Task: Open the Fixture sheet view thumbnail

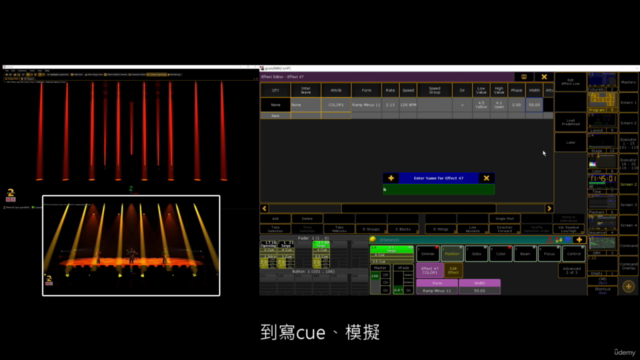Action: 602,82
